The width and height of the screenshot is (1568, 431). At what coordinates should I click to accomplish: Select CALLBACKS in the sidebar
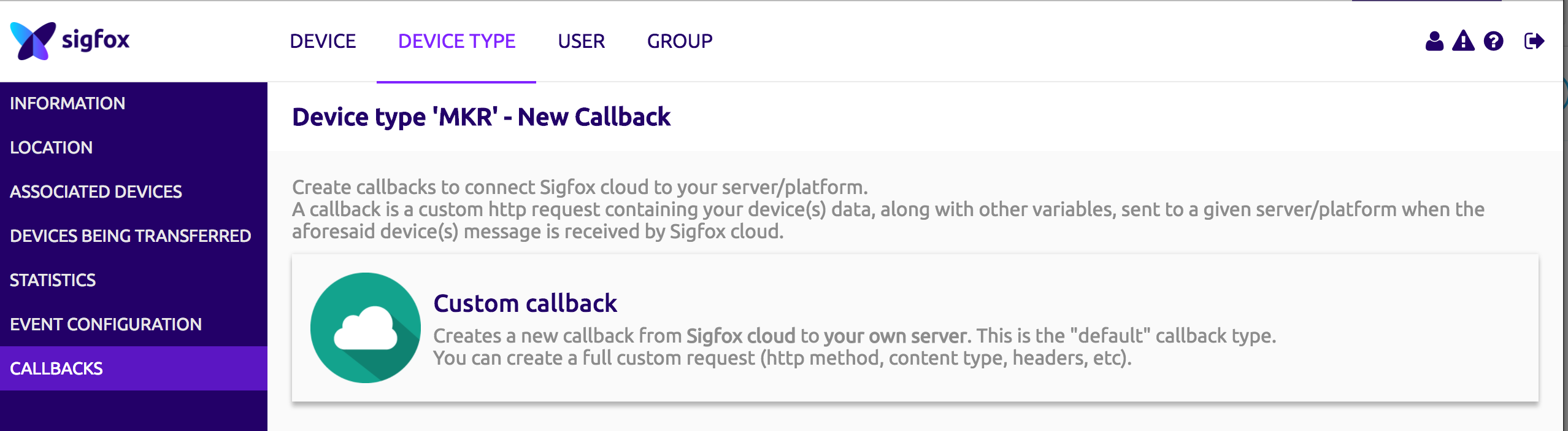pyautogui.click(x=56, y=368)
